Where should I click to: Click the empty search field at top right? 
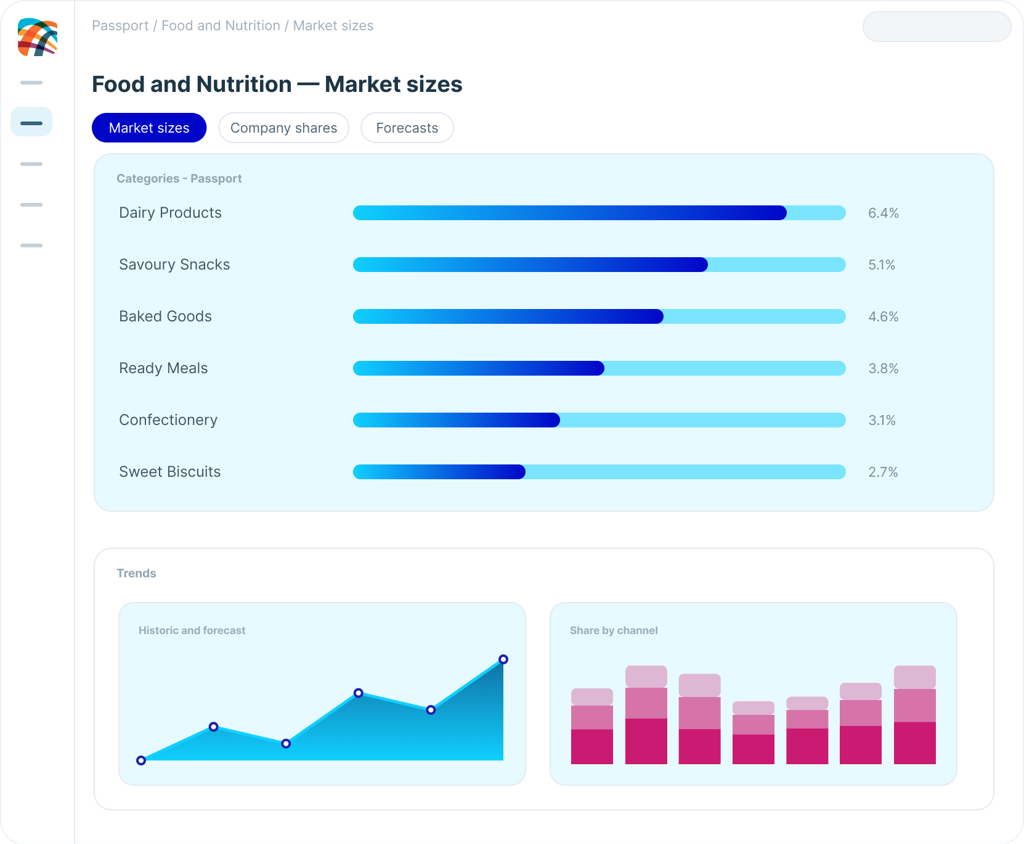point(936,27)
